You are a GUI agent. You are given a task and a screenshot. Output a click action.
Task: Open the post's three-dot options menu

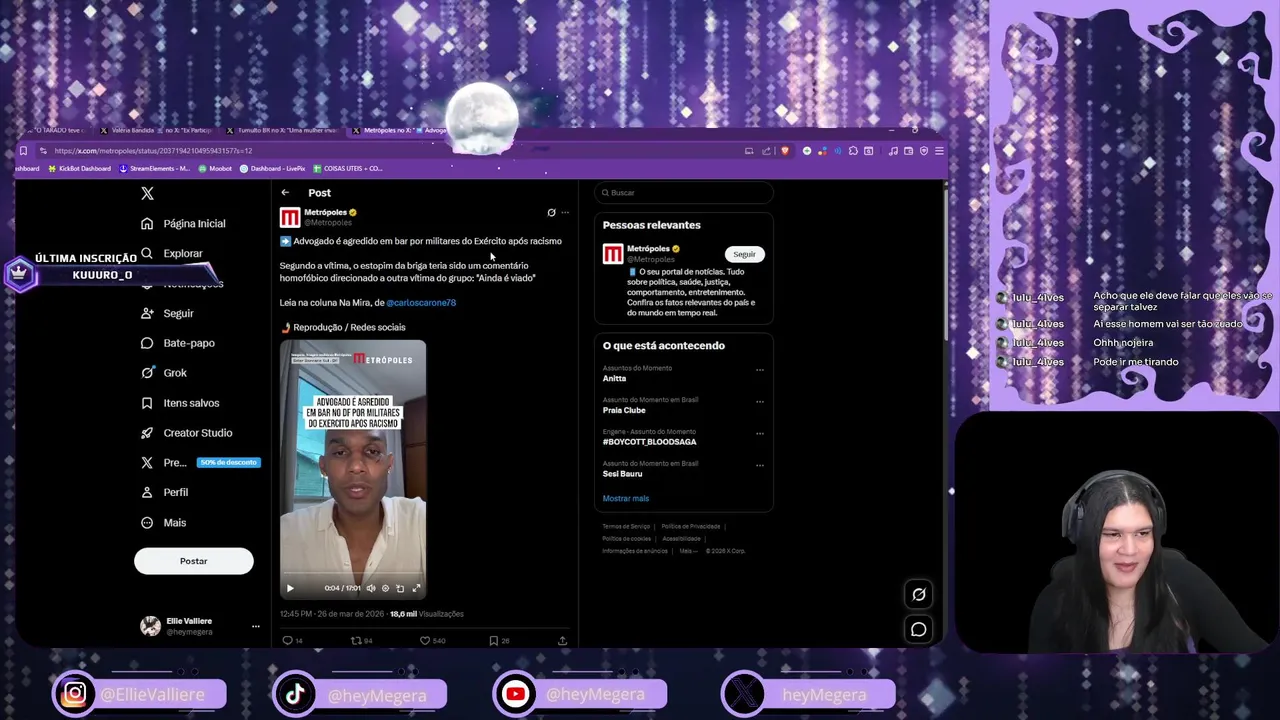pos(565,212)
